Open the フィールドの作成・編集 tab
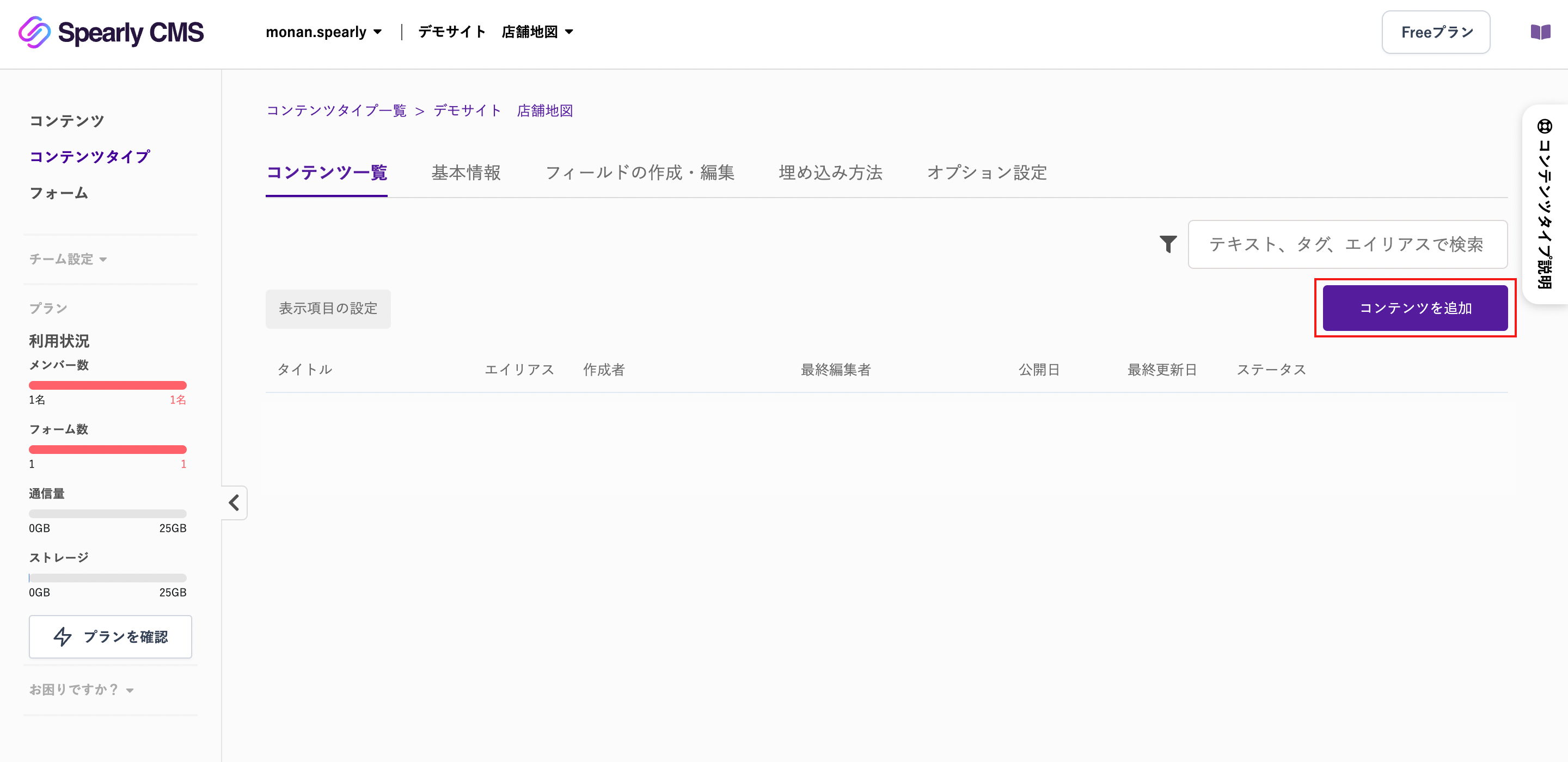Image resolution: width=1568 pixels, height=762 pixels. click(640, 173)
